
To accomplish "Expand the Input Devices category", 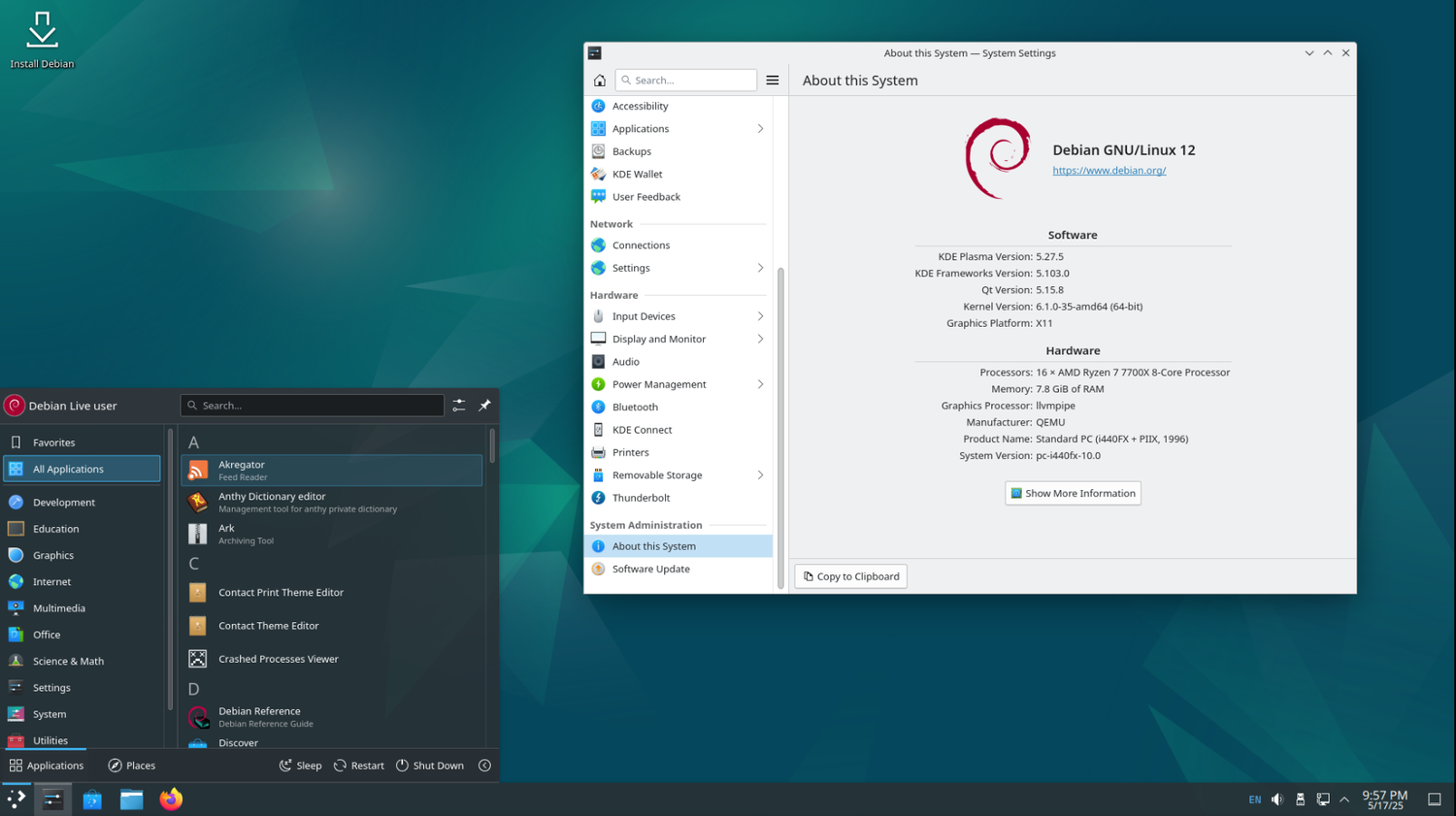I will (x=760, y=316).
